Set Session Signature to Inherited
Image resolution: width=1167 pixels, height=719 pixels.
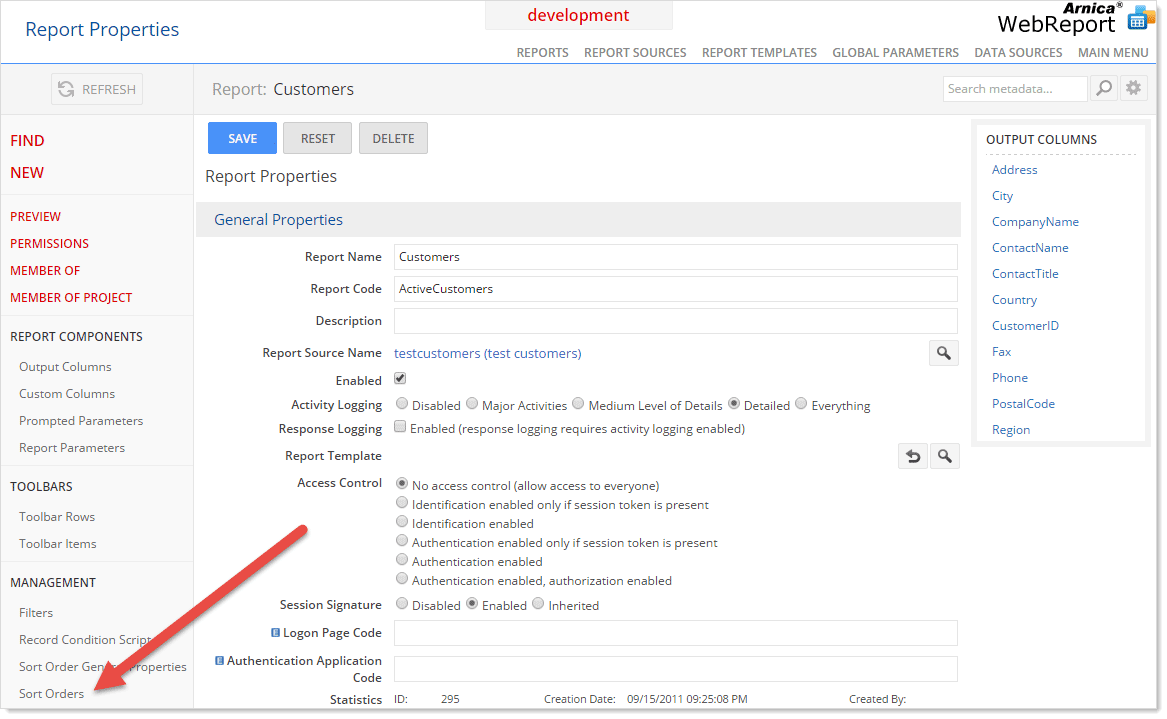pyautogui.click(x=538, y=604)
